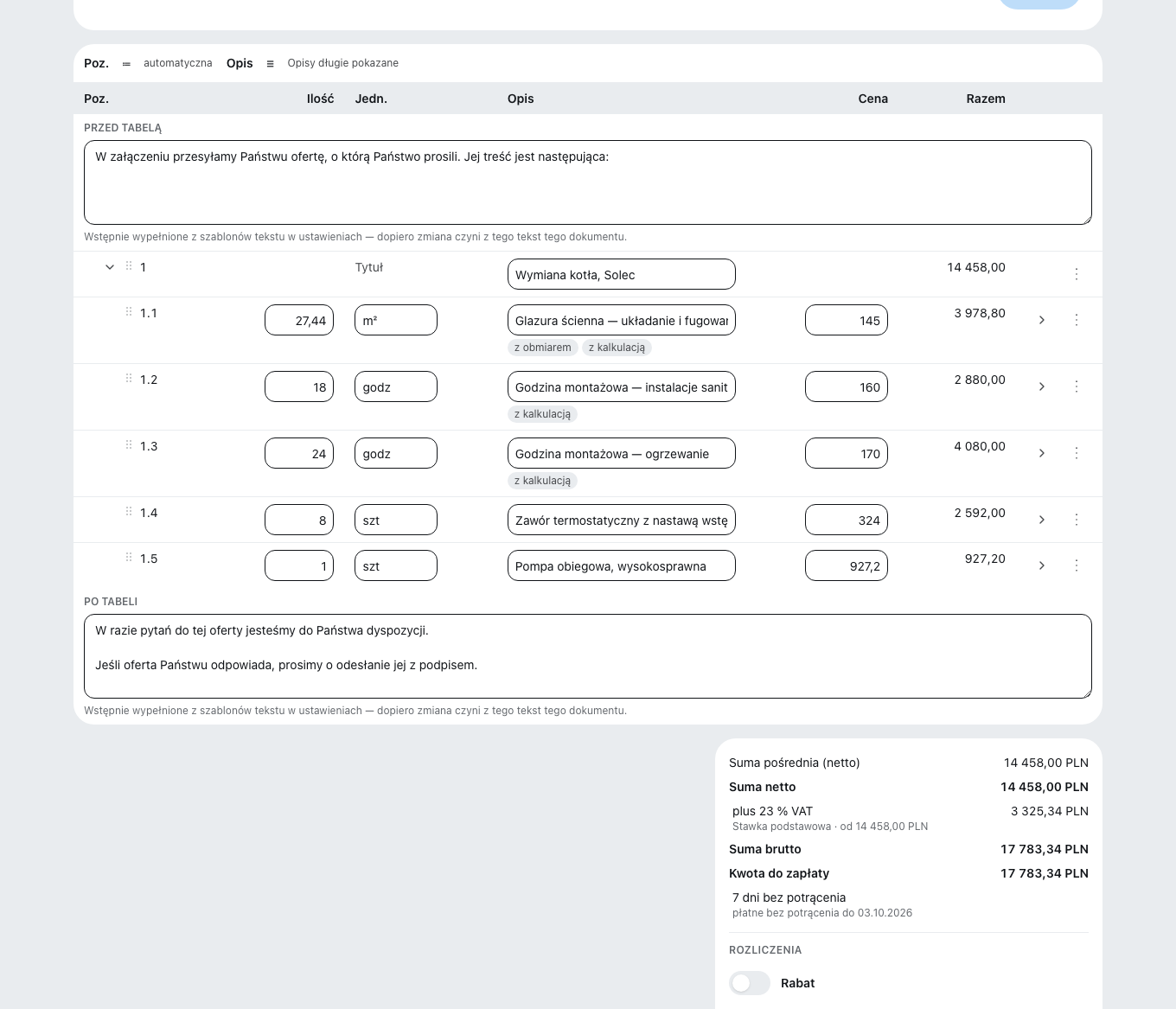Change 'Opisy długie pokazane' setting

point(343,63)
